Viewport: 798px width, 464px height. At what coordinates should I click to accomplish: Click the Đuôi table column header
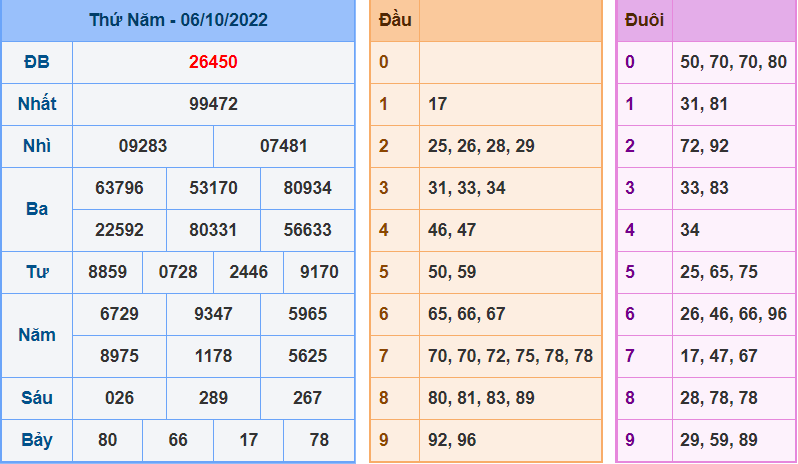644,20
